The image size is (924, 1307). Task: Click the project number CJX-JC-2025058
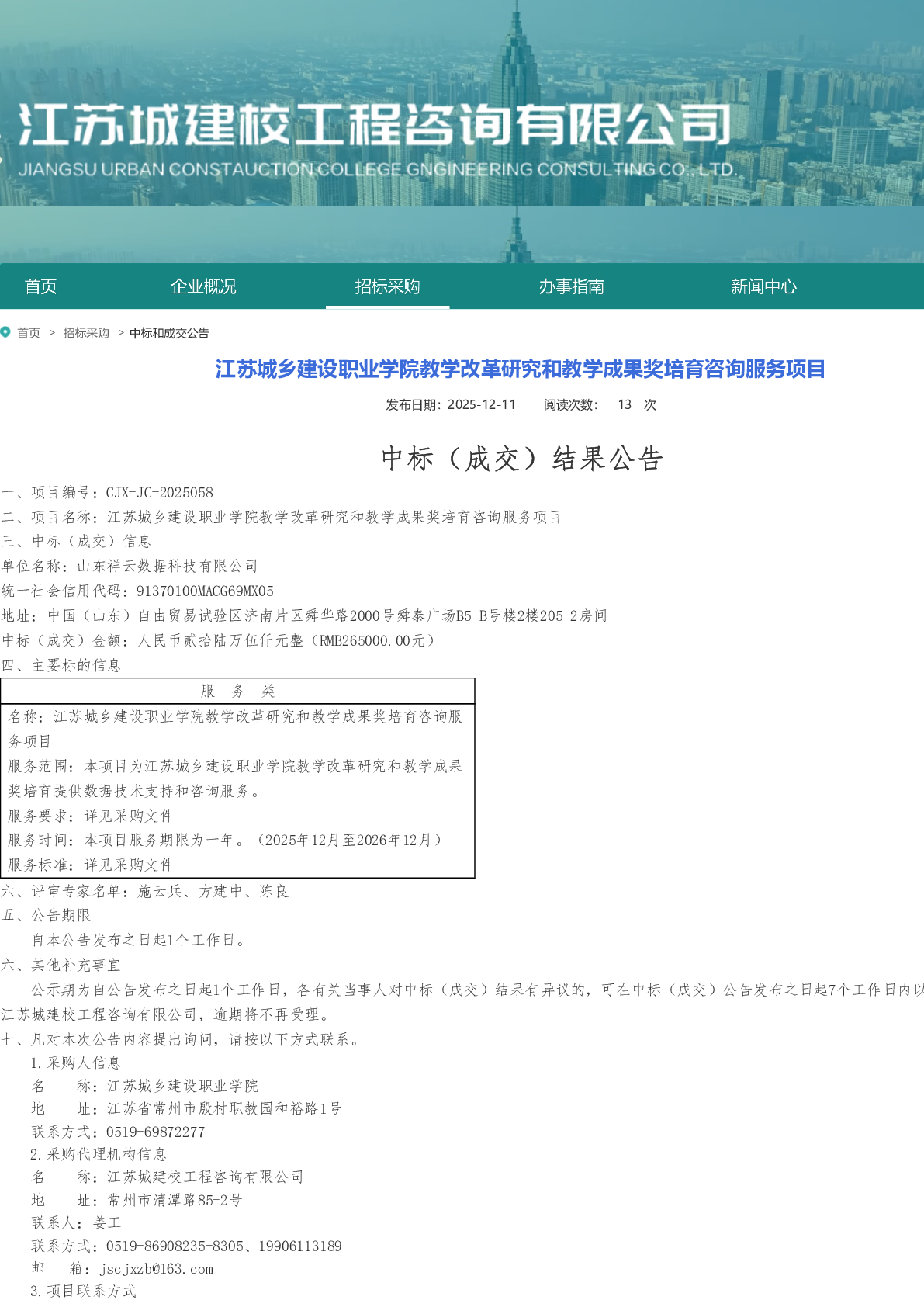[x=159, y=493]
